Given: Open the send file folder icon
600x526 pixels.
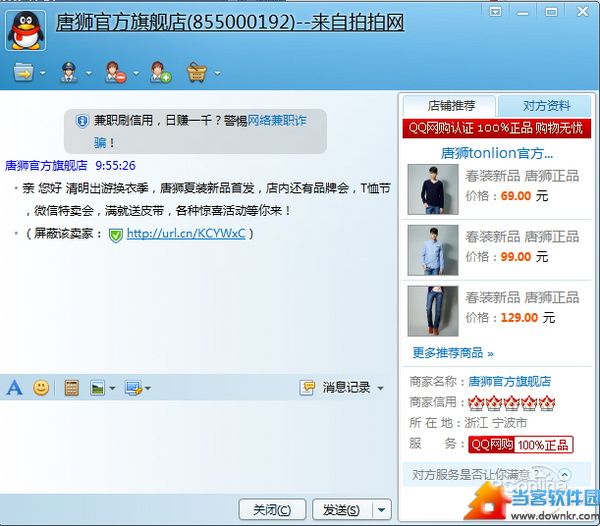Looking at the screenshot, I should [x=23, y=73].
